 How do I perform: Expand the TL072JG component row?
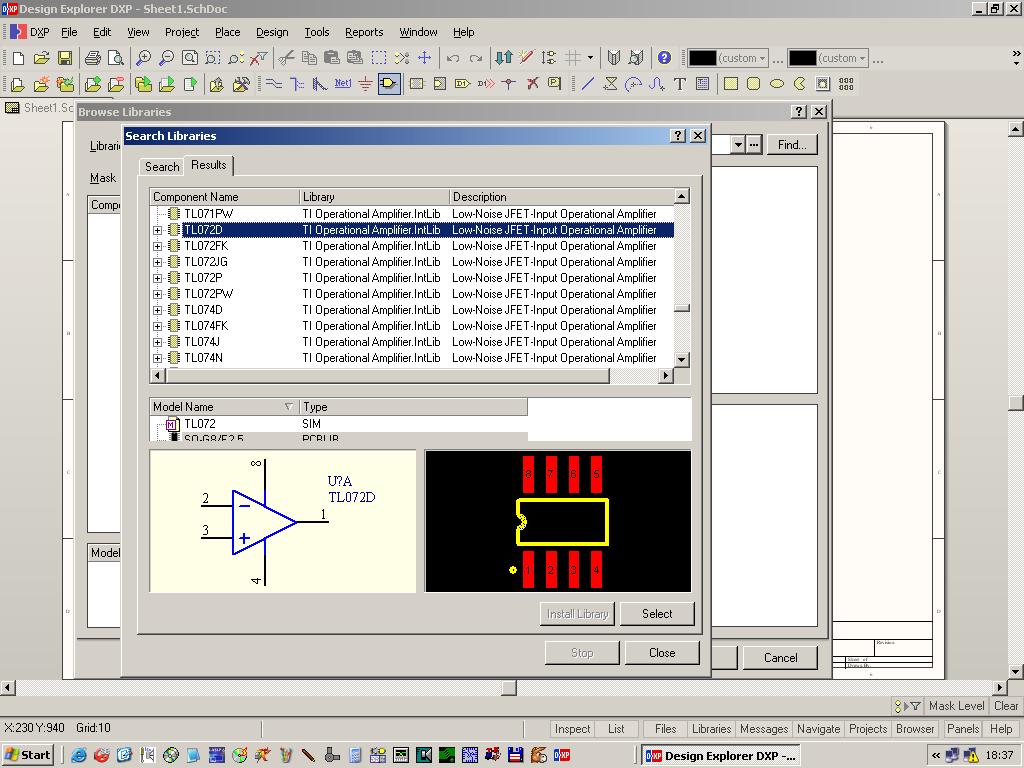click(157, 263)
